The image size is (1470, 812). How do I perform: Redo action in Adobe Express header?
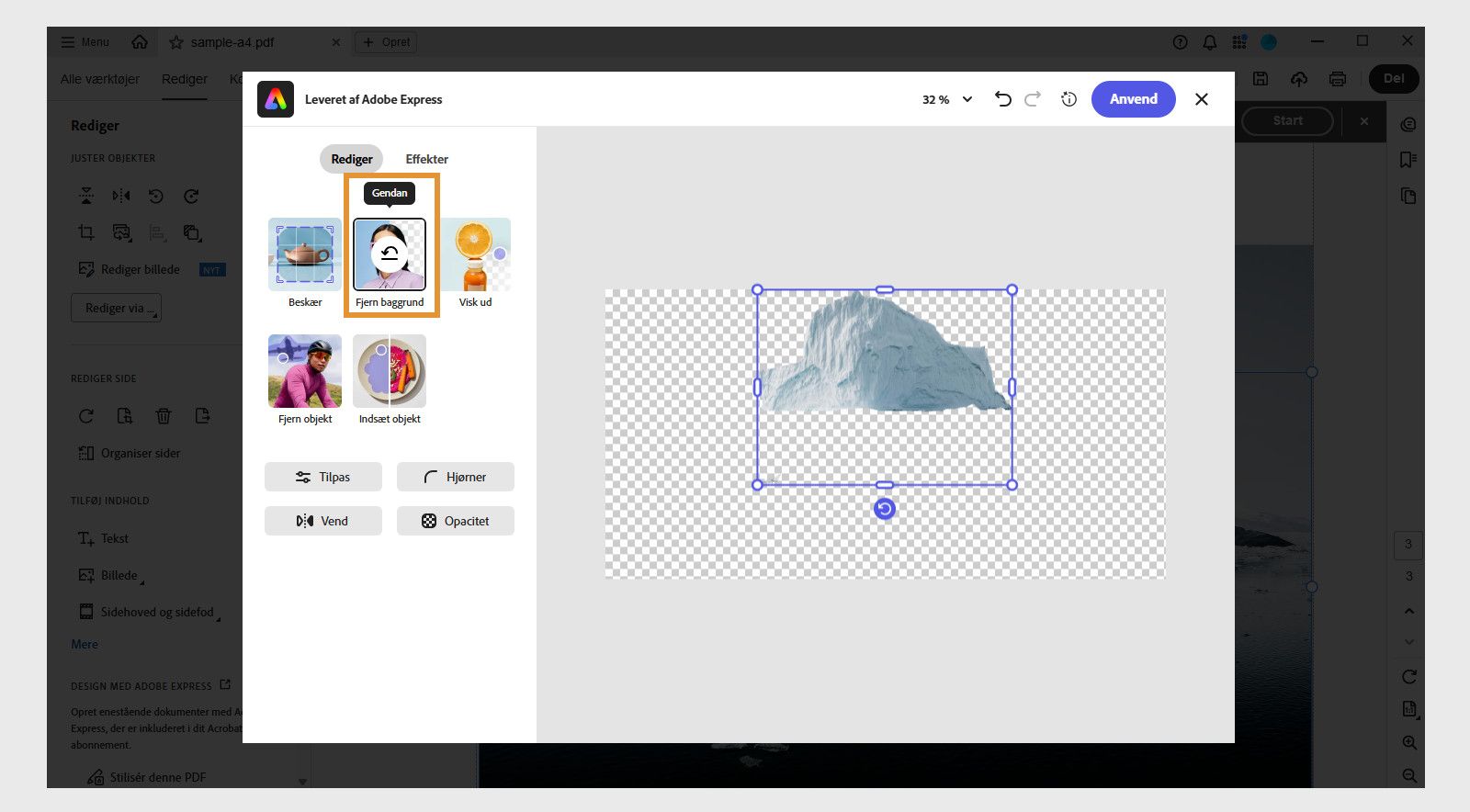pos(1033,99)
